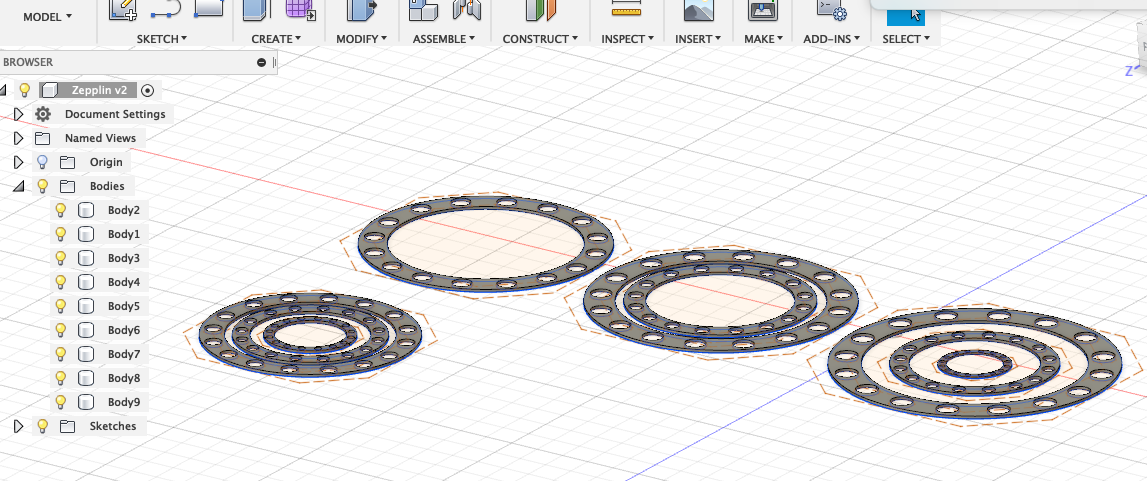The height and width of the screenshot is (481, 1147).
Task: Open the ASSEMBLE dropdown menu
Action: pos(444,39)
